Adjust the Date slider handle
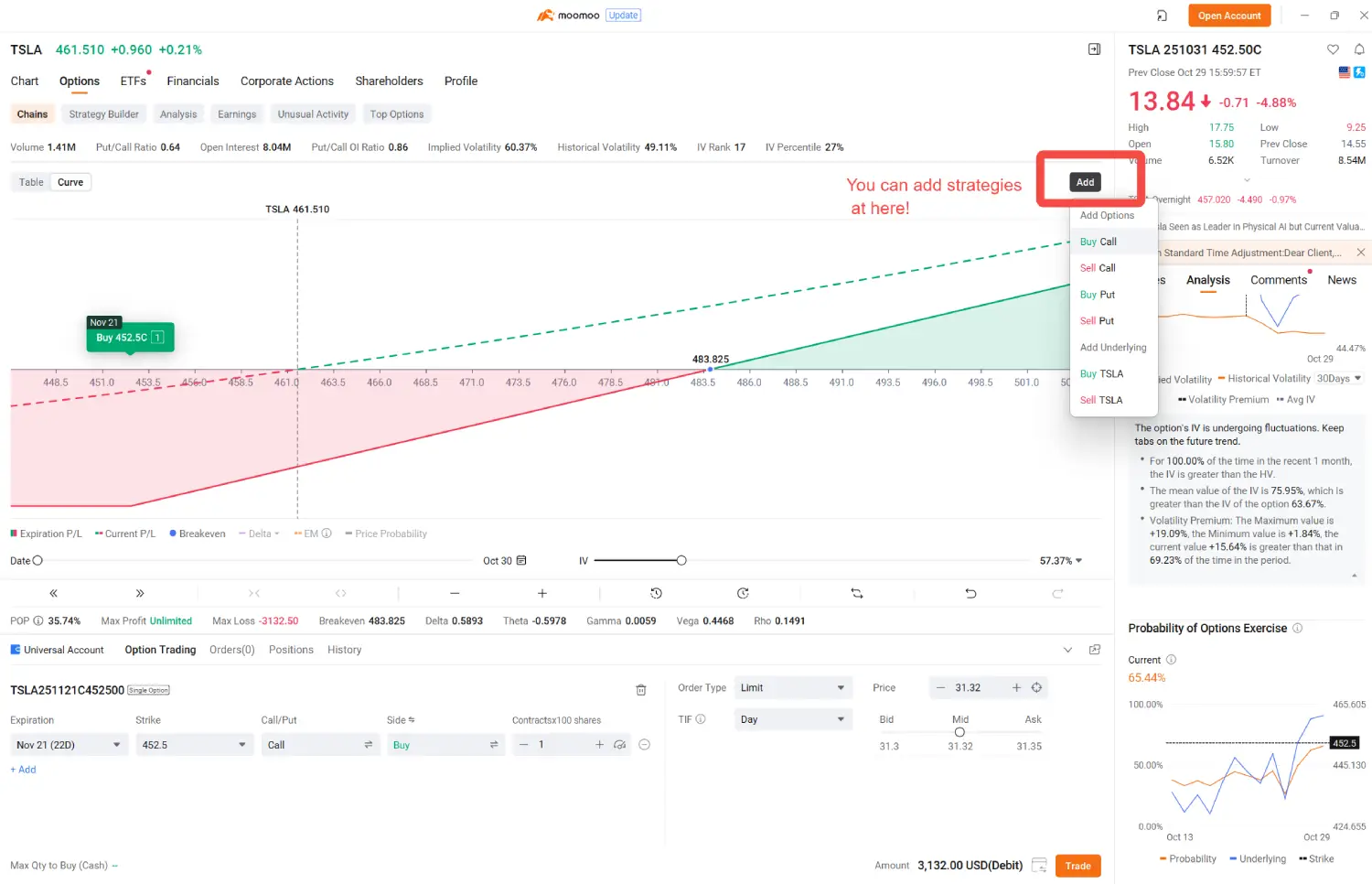Viewport: 1372px width, 884px height. tap(38, 561)
